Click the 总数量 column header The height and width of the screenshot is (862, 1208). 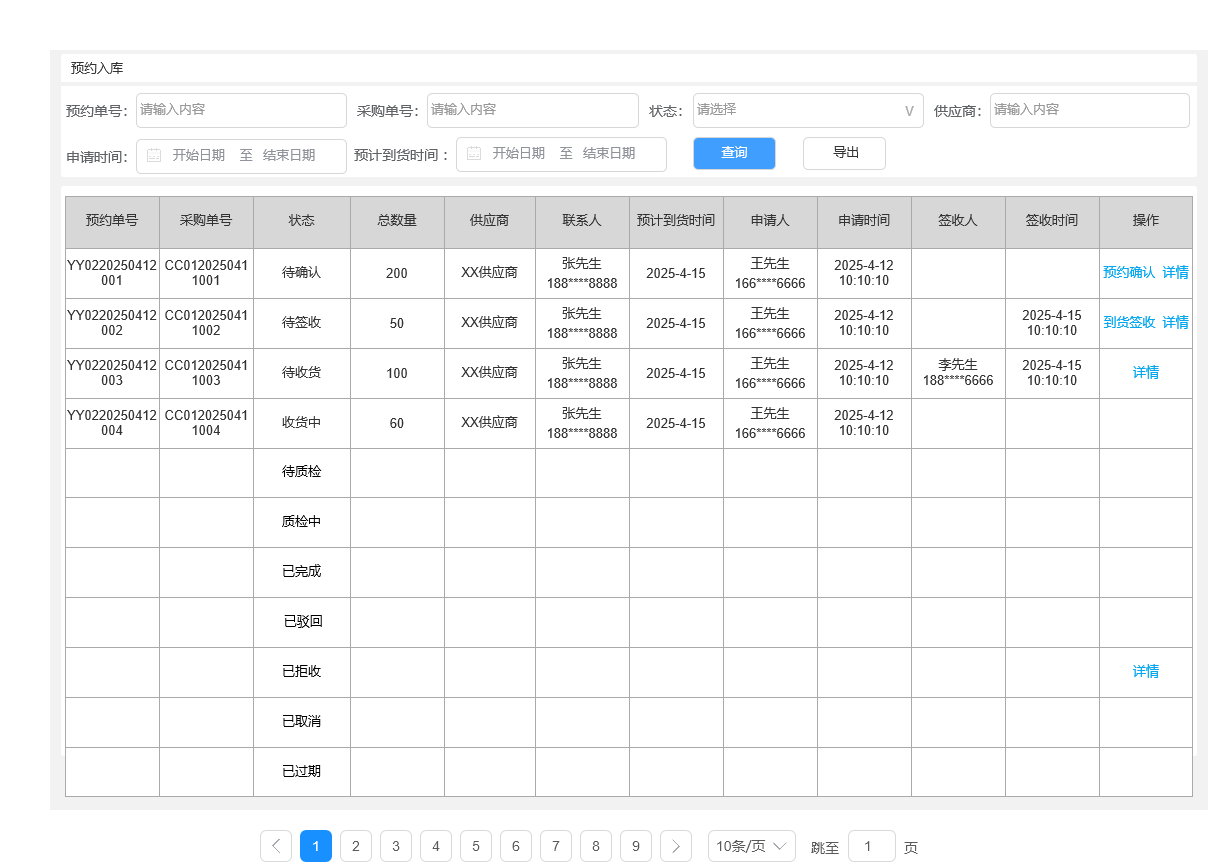(397, 221)
